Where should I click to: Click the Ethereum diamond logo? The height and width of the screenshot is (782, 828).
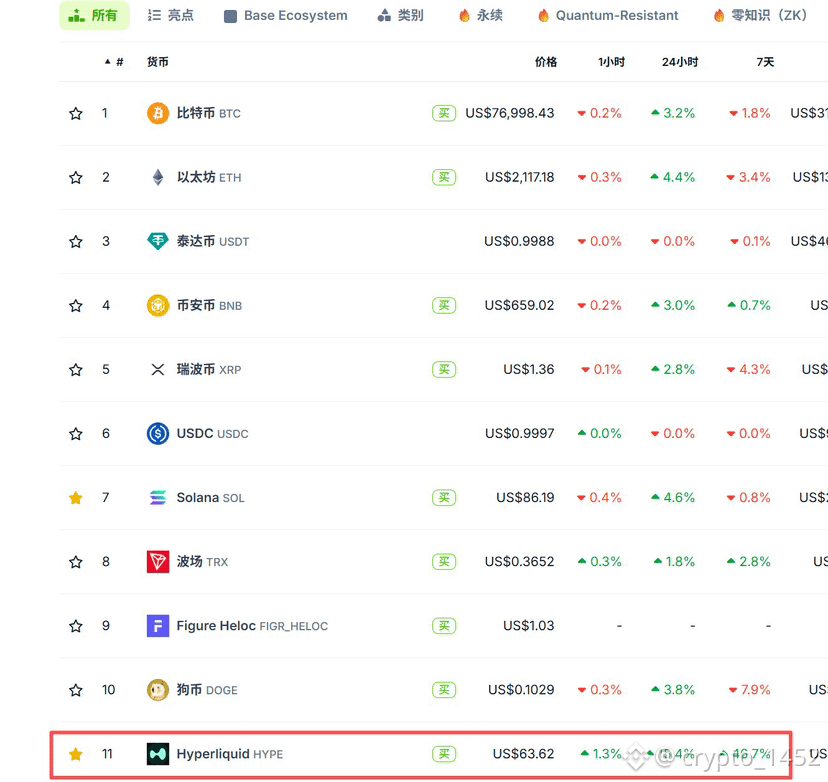(157, 177)
